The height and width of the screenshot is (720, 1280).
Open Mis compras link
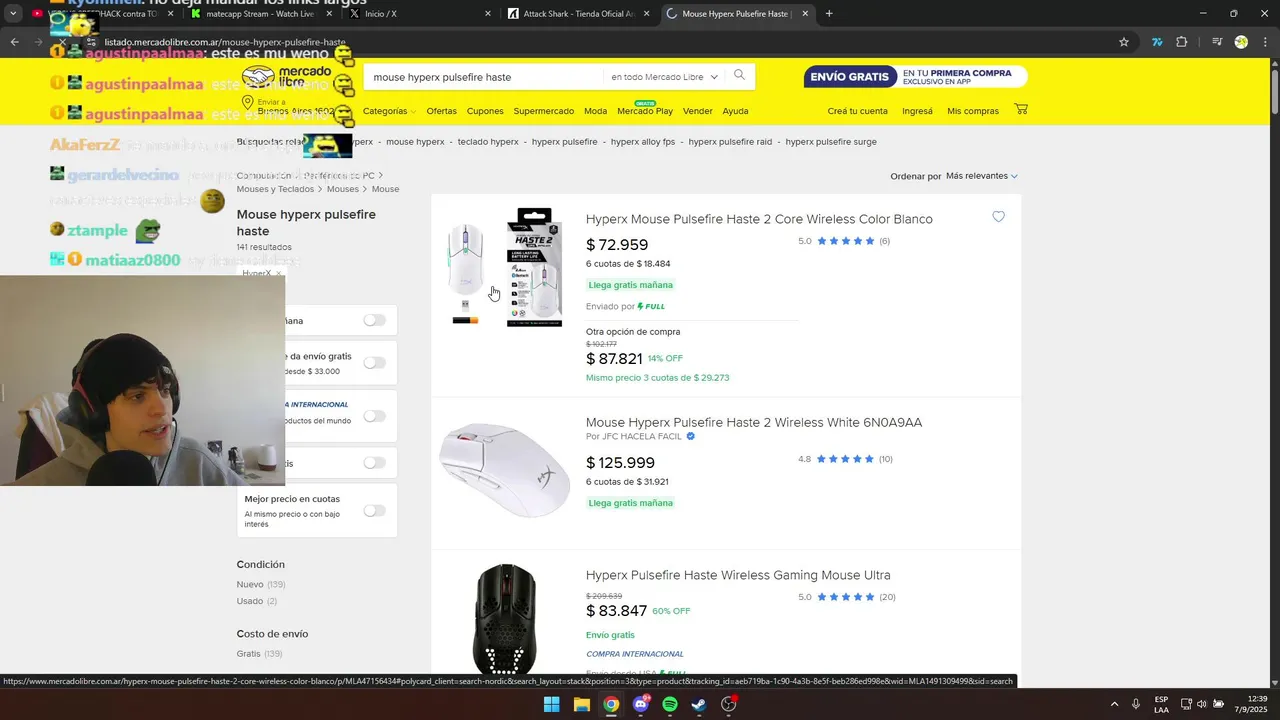tap(973, 111)
